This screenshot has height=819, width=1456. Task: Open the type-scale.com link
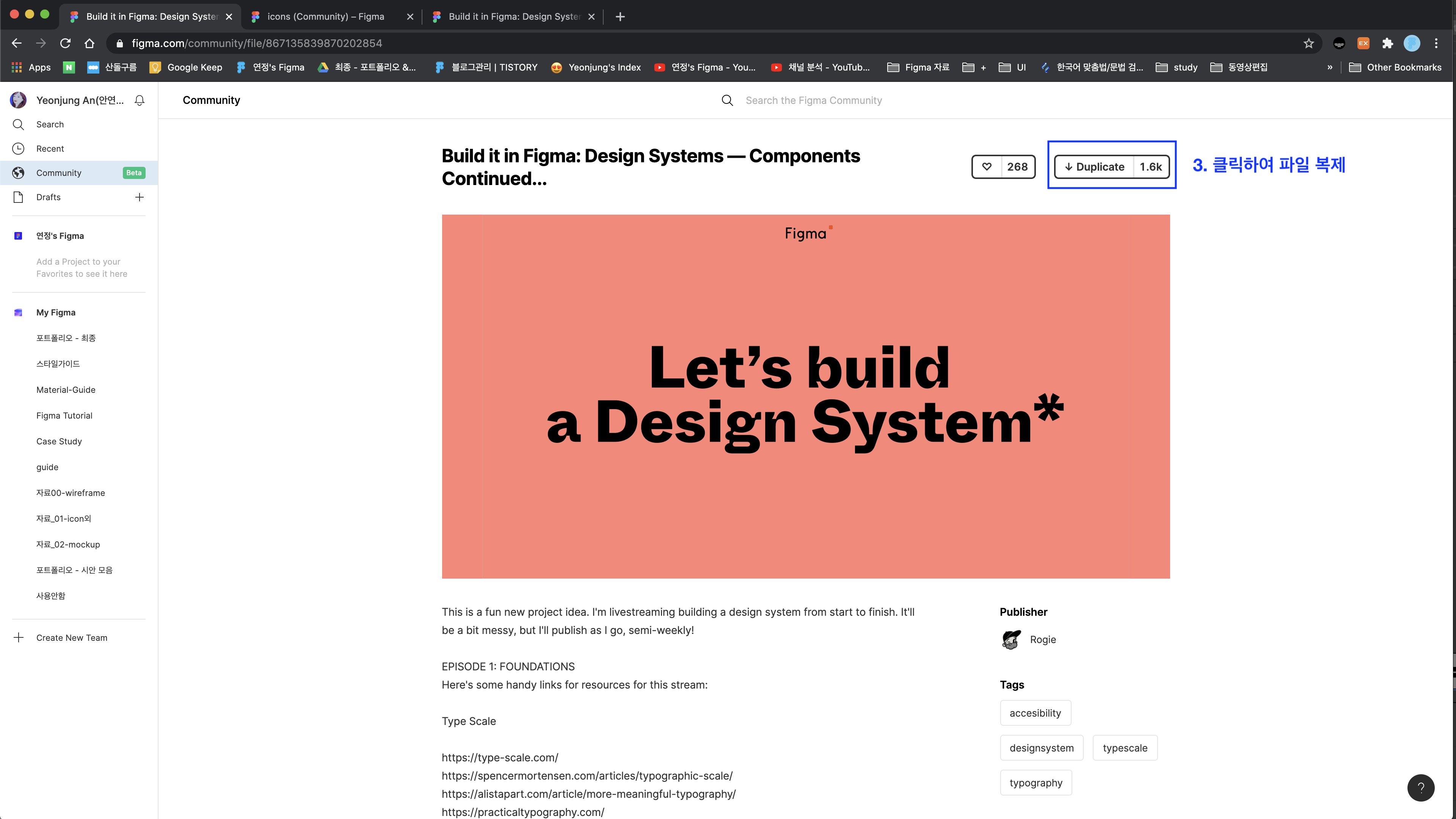(500, 758)
